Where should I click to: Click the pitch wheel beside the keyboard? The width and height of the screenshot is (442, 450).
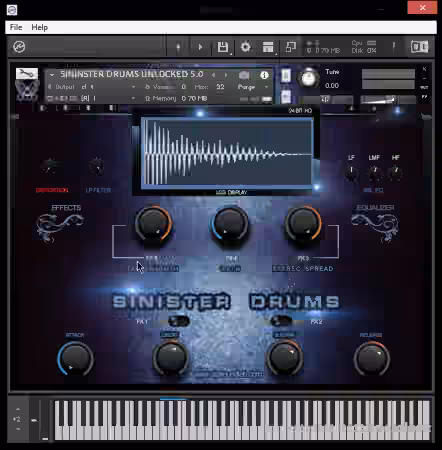coord(34,421)
